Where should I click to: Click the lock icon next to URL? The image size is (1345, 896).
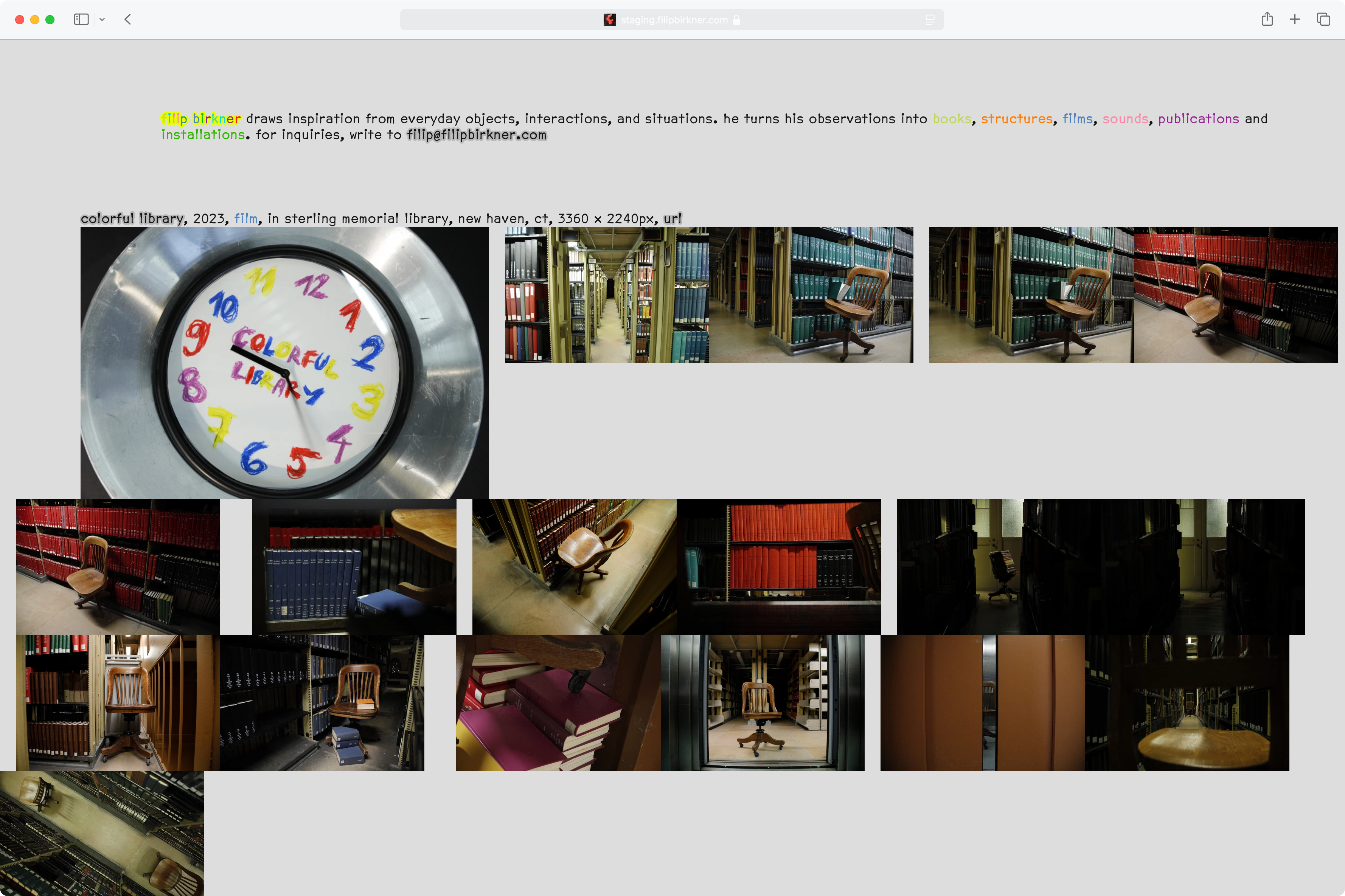coord(736,20)
